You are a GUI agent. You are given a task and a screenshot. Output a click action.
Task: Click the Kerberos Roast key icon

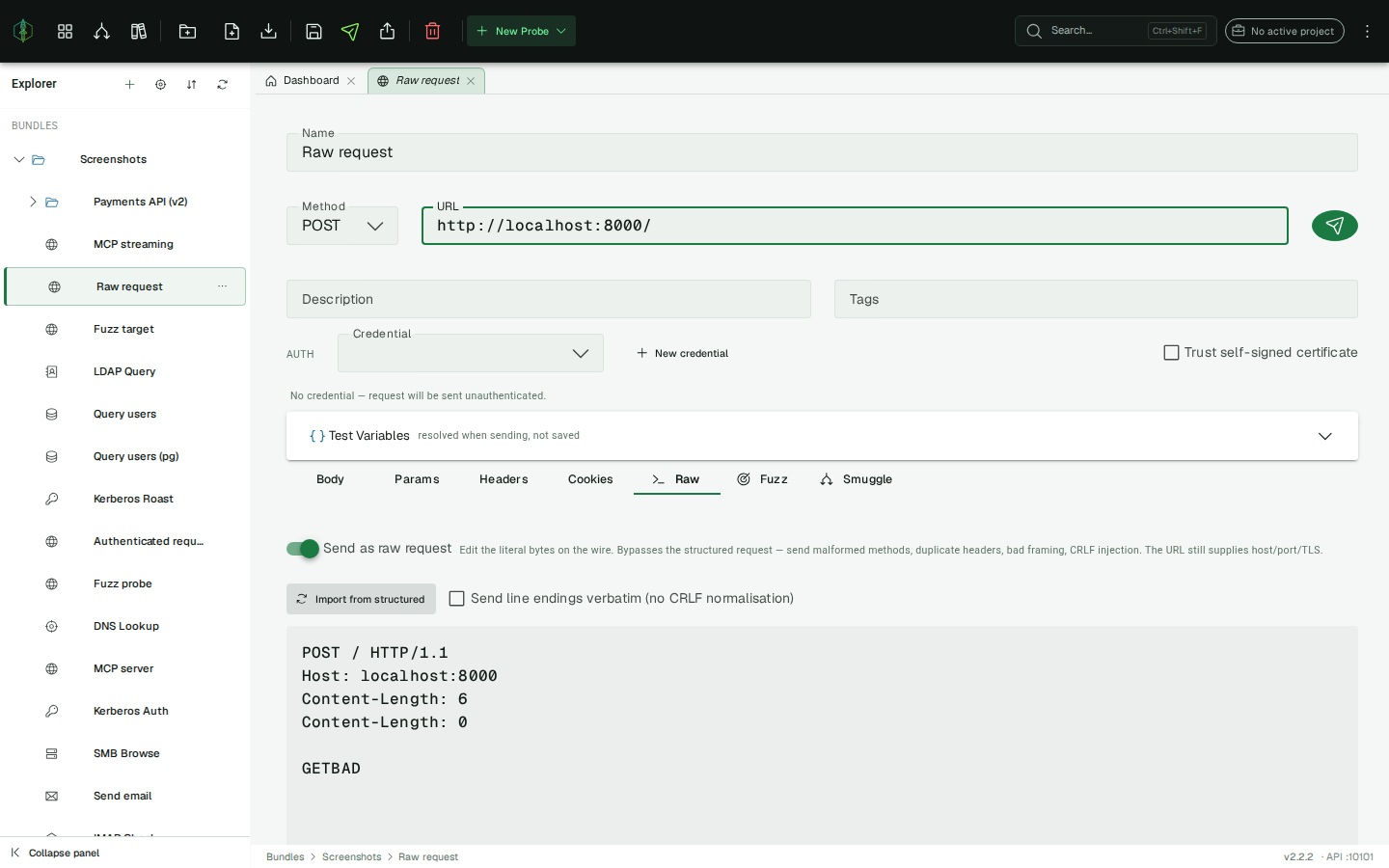(52, 499)
